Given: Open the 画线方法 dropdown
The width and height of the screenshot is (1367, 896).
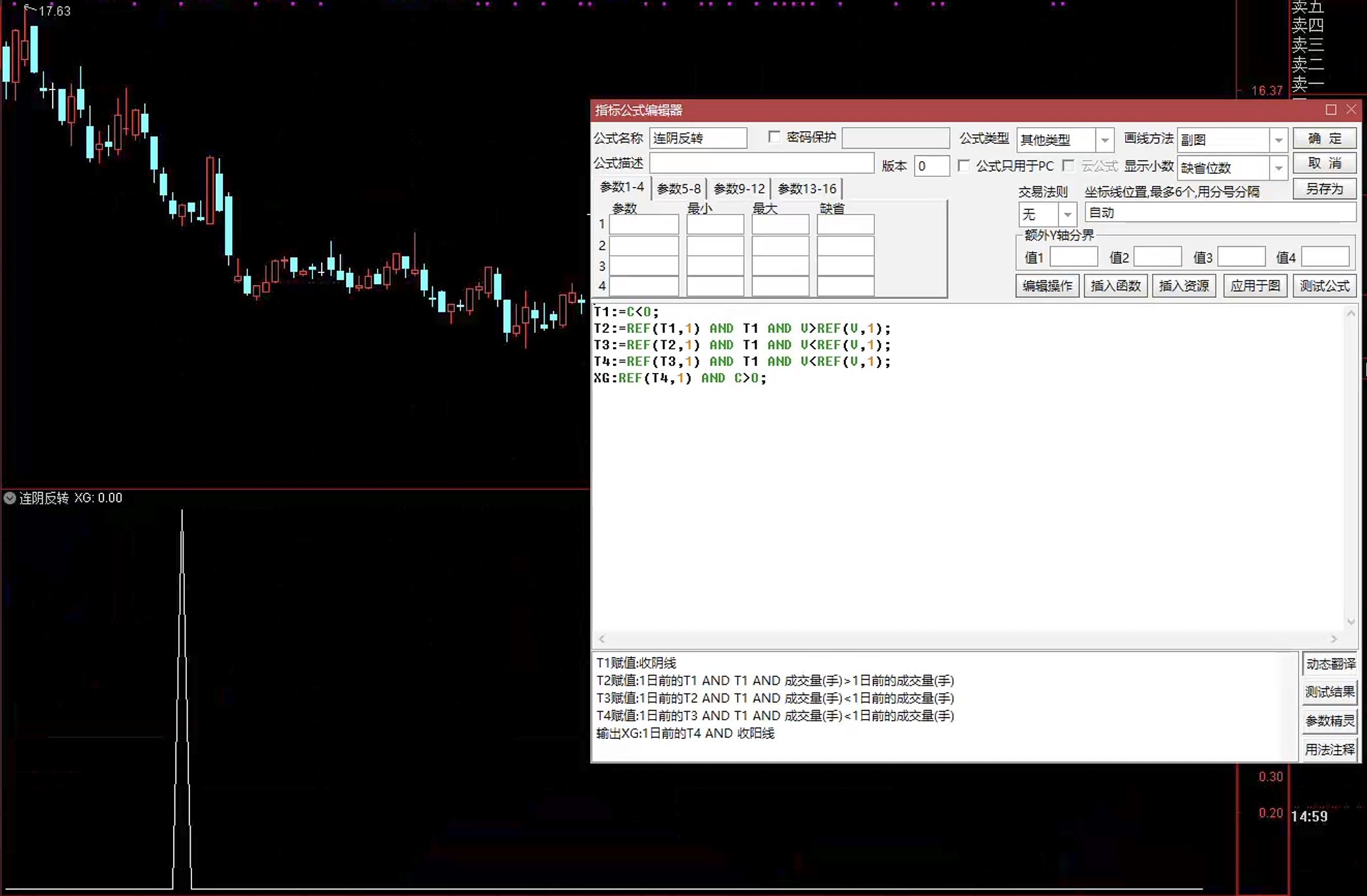Looking at the screenshot, I should (x=1278, y=140).
